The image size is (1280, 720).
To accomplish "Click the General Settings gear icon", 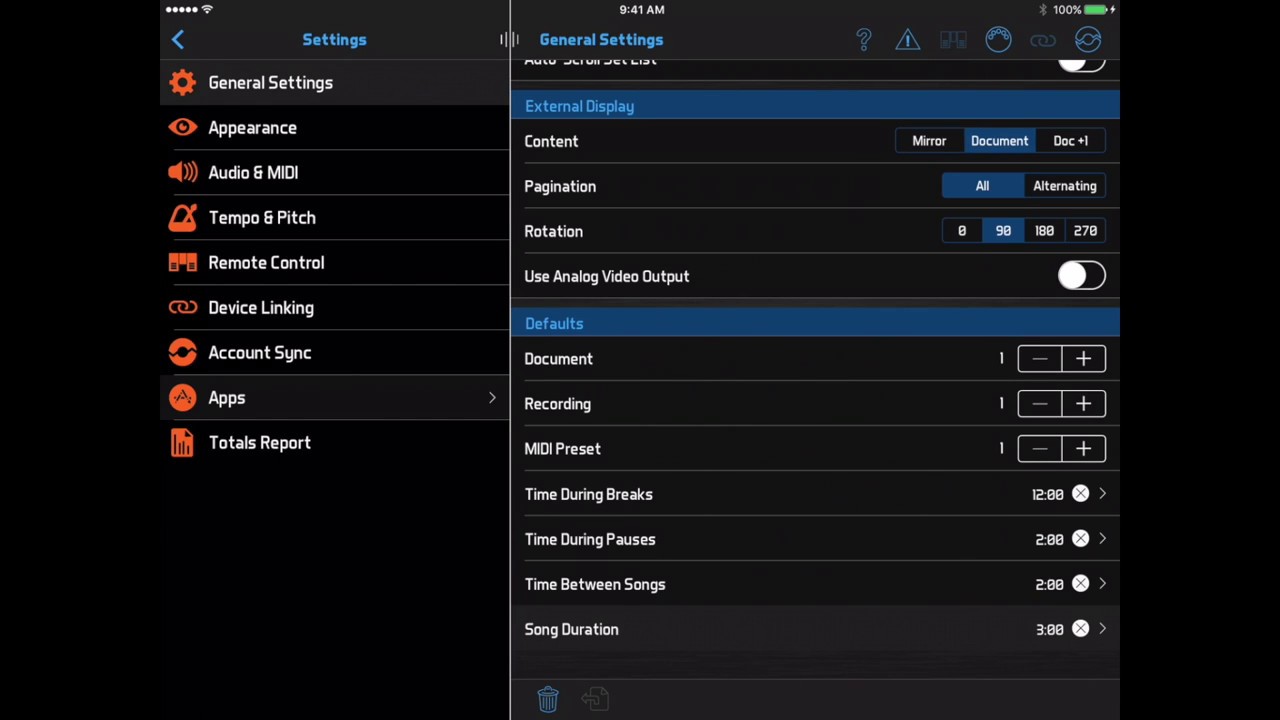I will tap(183, 83).
